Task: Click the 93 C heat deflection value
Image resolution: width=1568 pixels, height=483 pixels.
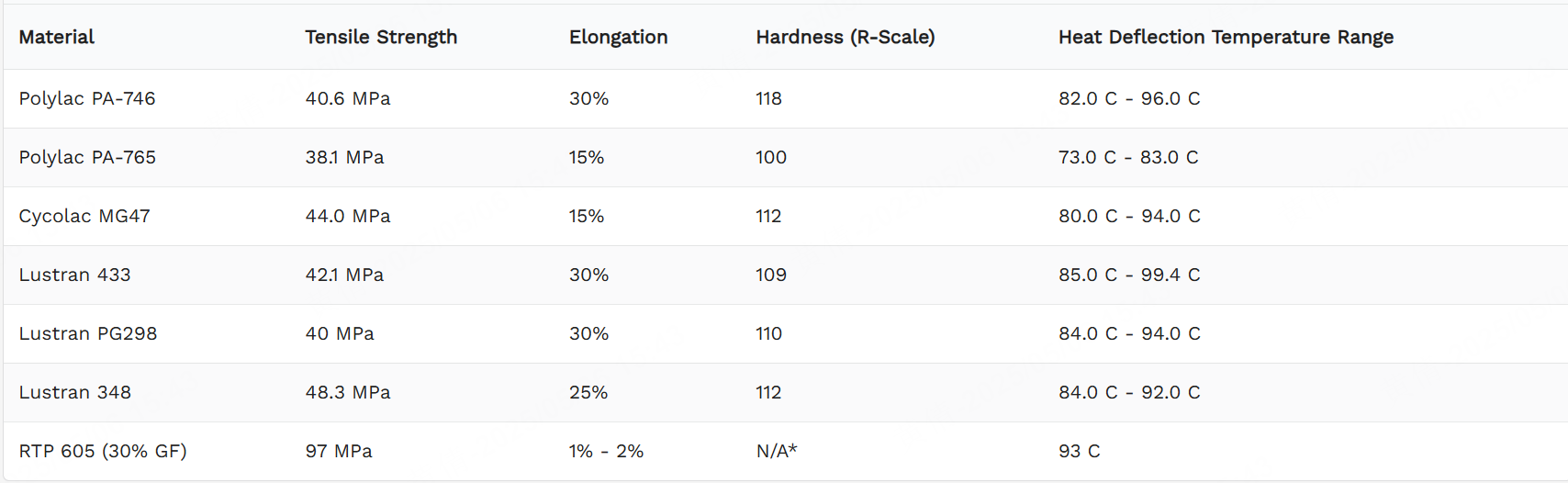Action: 1079,451
